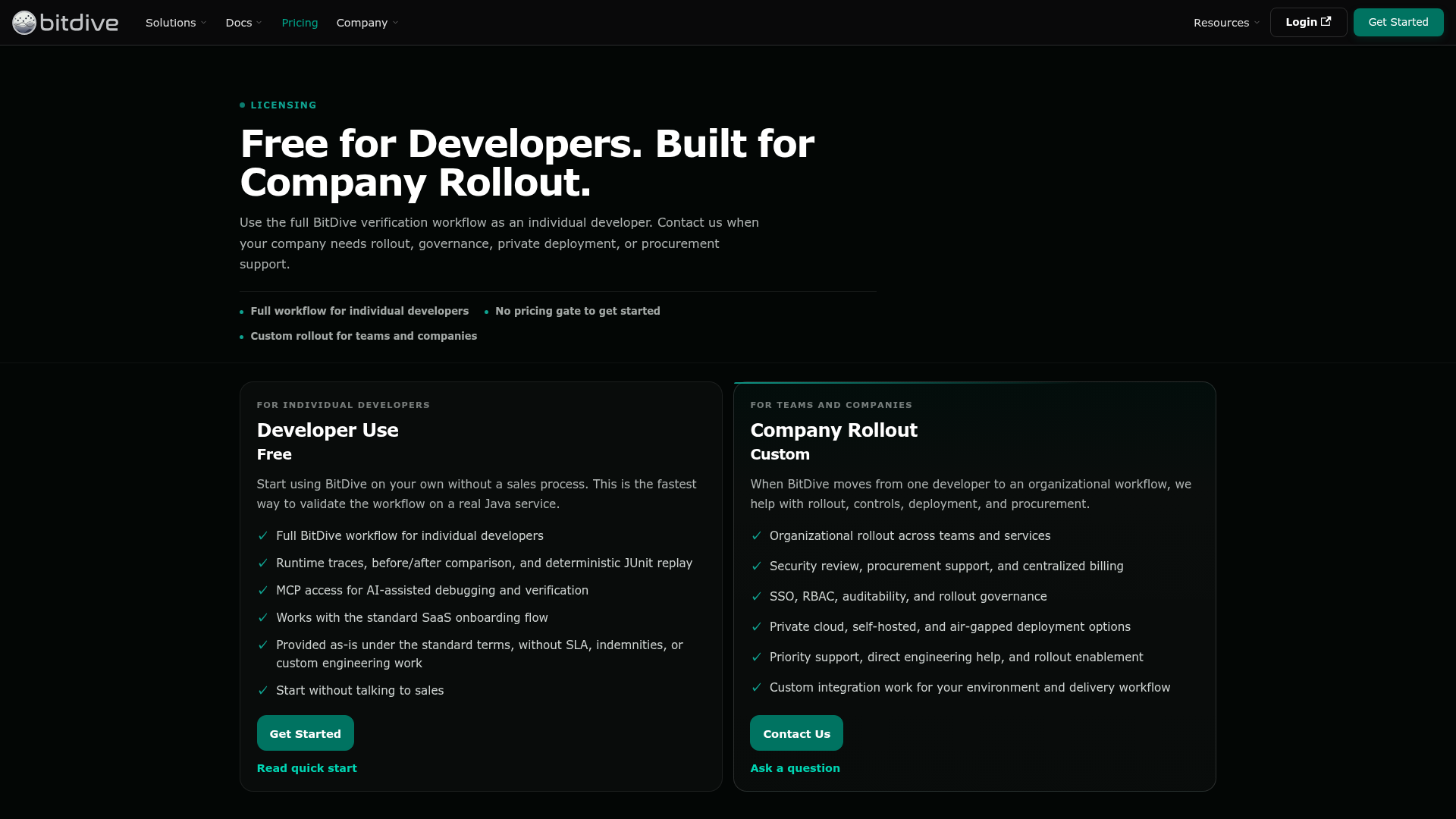Click checkmark beside Start without talking to sales
Viewport: 1456px width, 819px height.
point(263,691)
